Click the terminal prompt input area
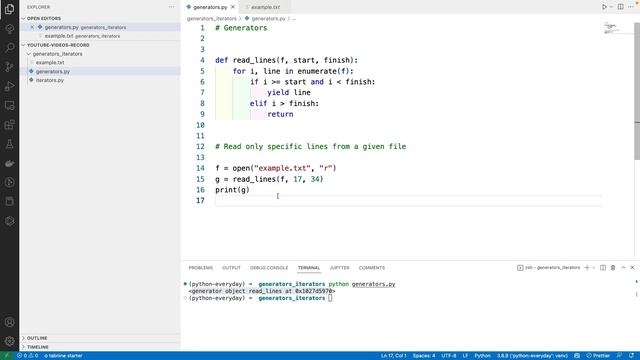 pos(330,298)
